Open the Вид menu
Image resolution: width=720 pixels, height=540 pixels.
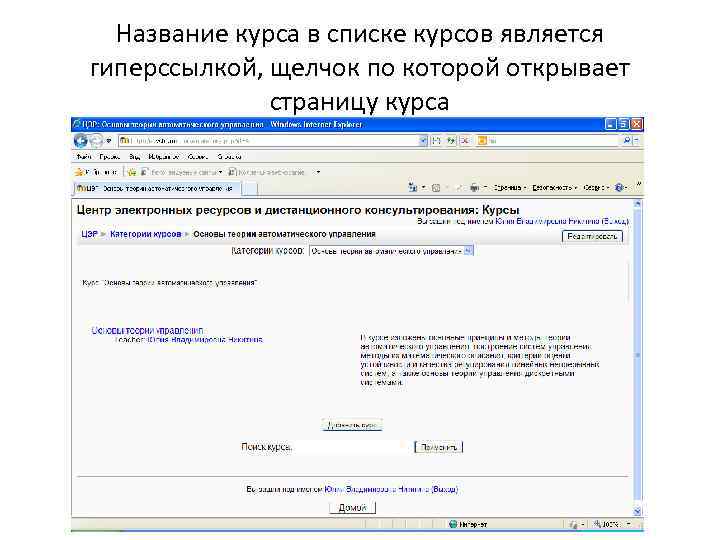pyautogui.click(x=135, y=157)
